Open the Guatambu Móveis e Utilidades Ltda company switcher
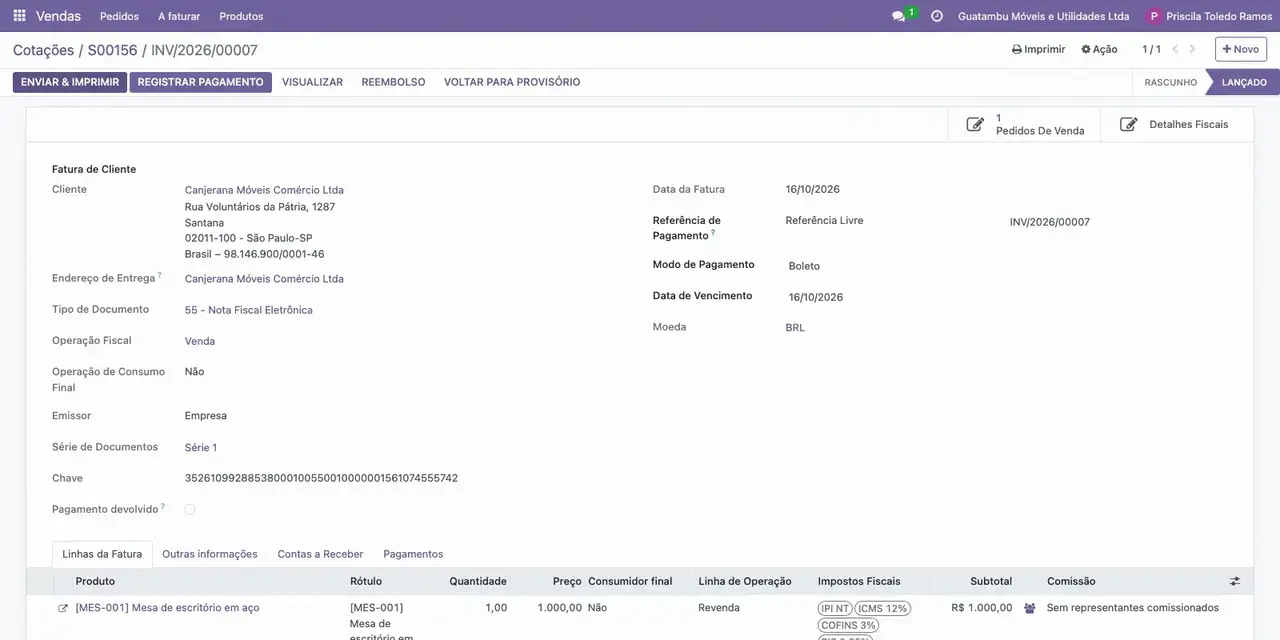1280x640 pixels. (x=1043, y=16)
